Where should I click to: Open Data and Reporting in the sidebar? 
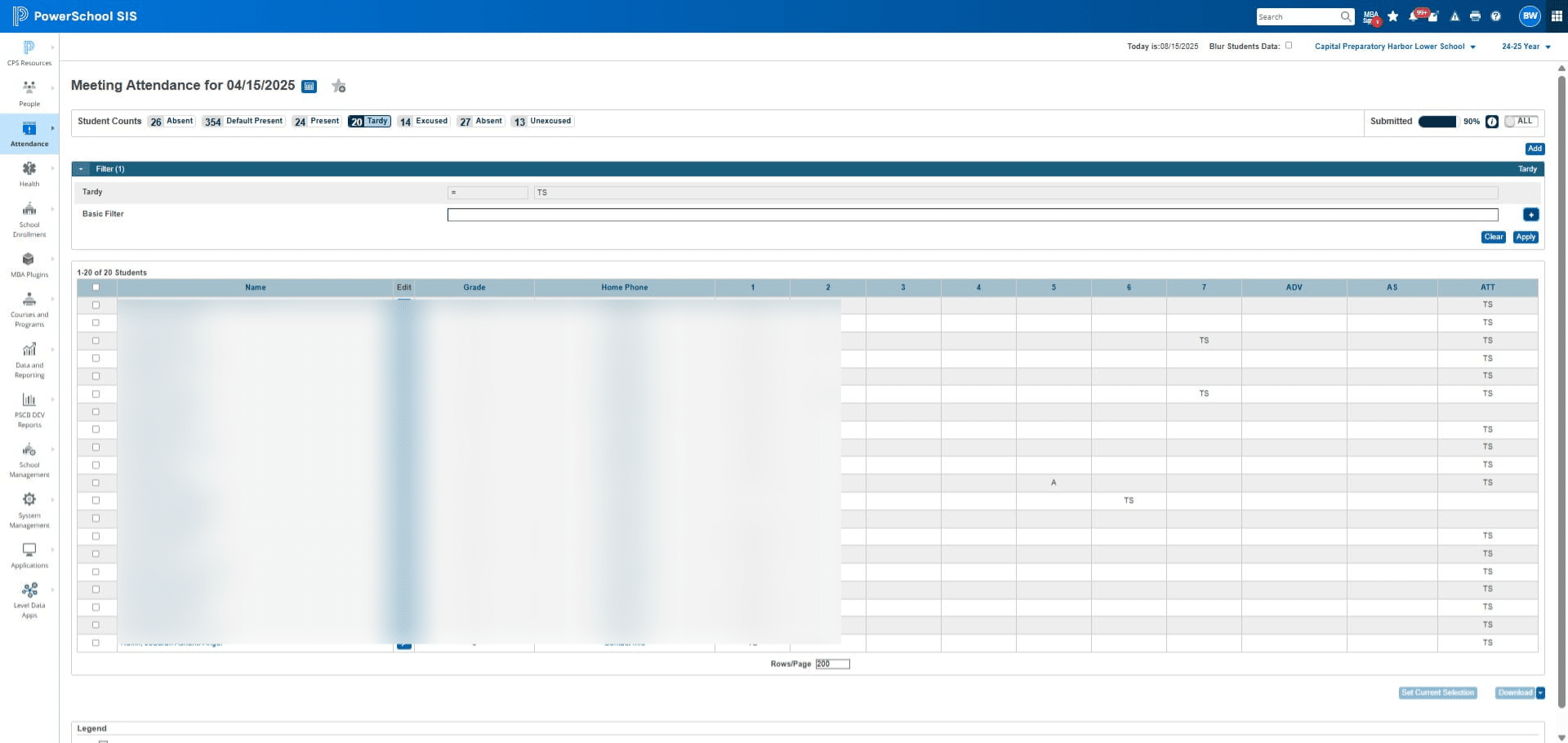[x=29, y=360]
